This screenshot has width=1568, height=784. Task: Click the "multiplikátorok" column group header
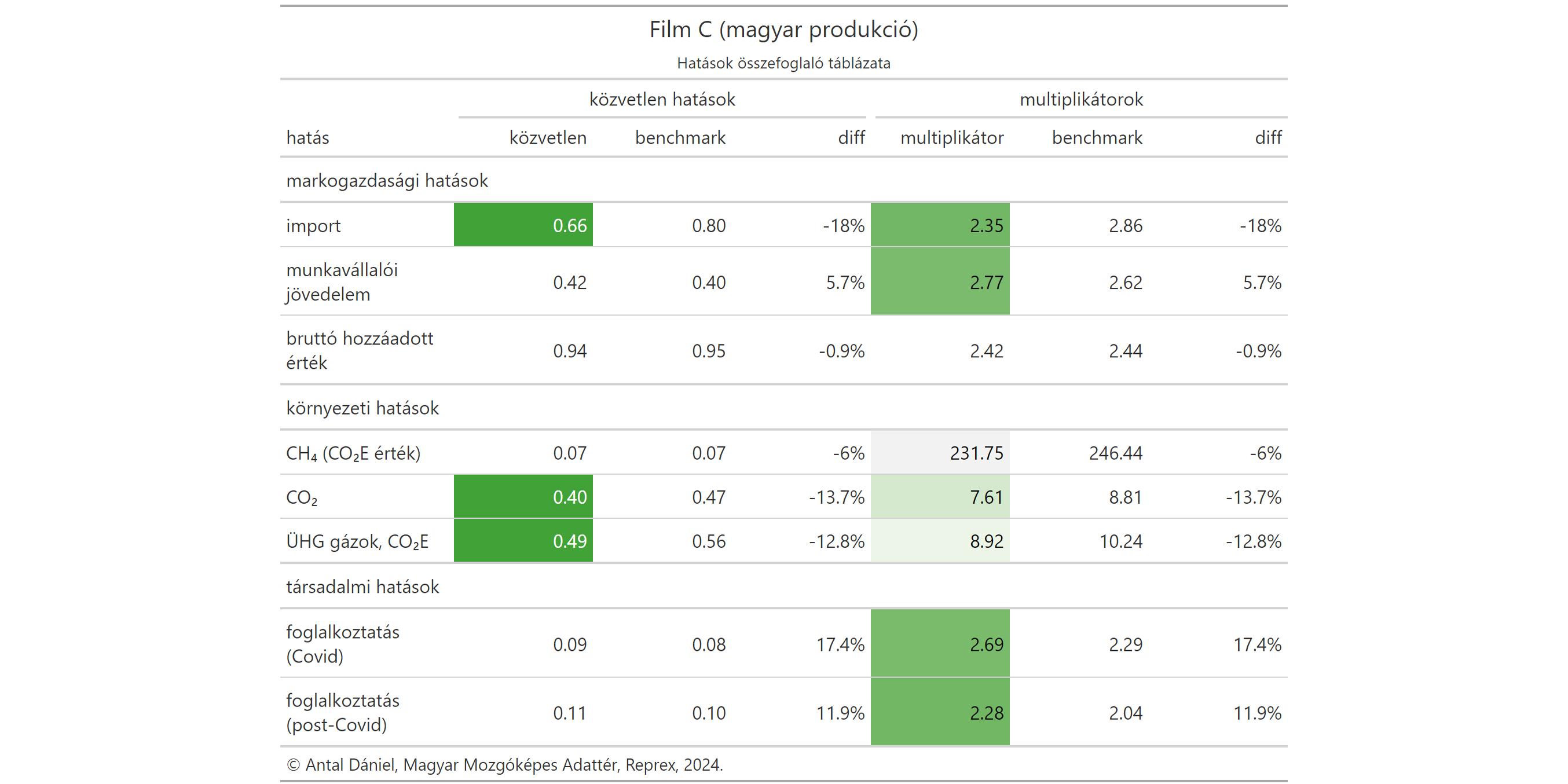[1080, 99]
